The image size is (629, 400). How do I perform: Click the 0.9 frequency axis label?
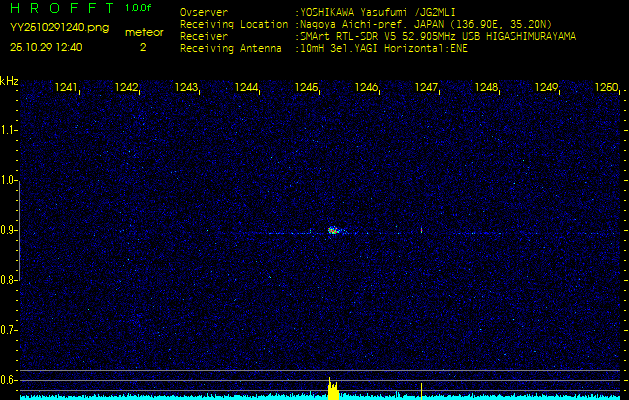[x=9, y=230]
